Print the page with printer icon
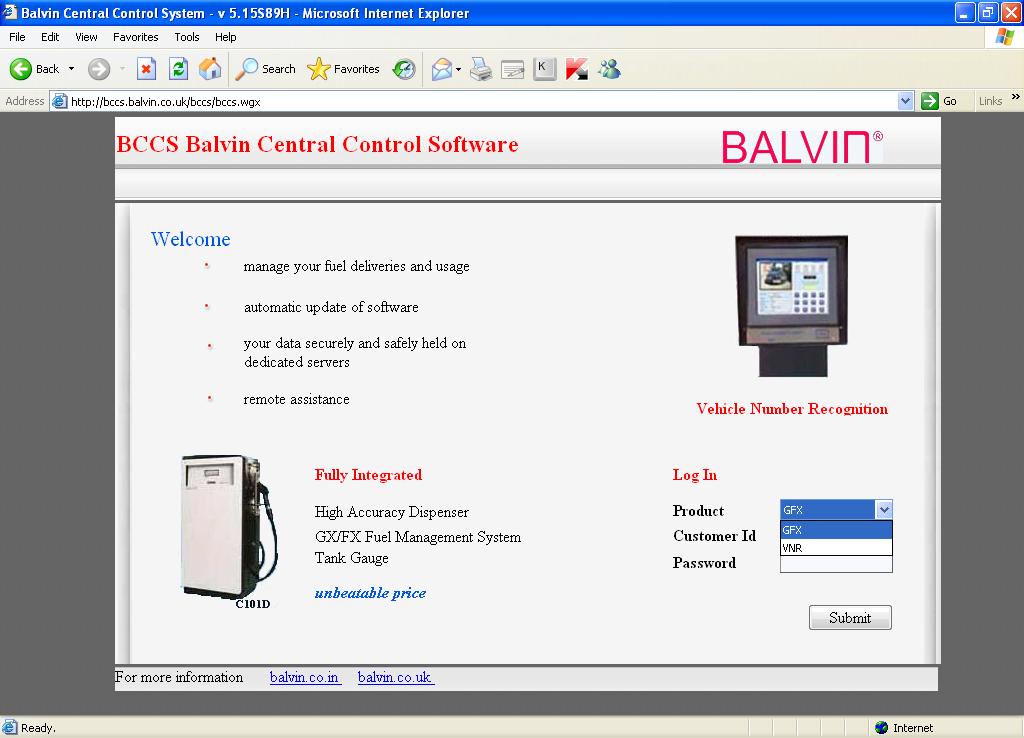The width and height of the screenshot is (1024, 738). 481,69
